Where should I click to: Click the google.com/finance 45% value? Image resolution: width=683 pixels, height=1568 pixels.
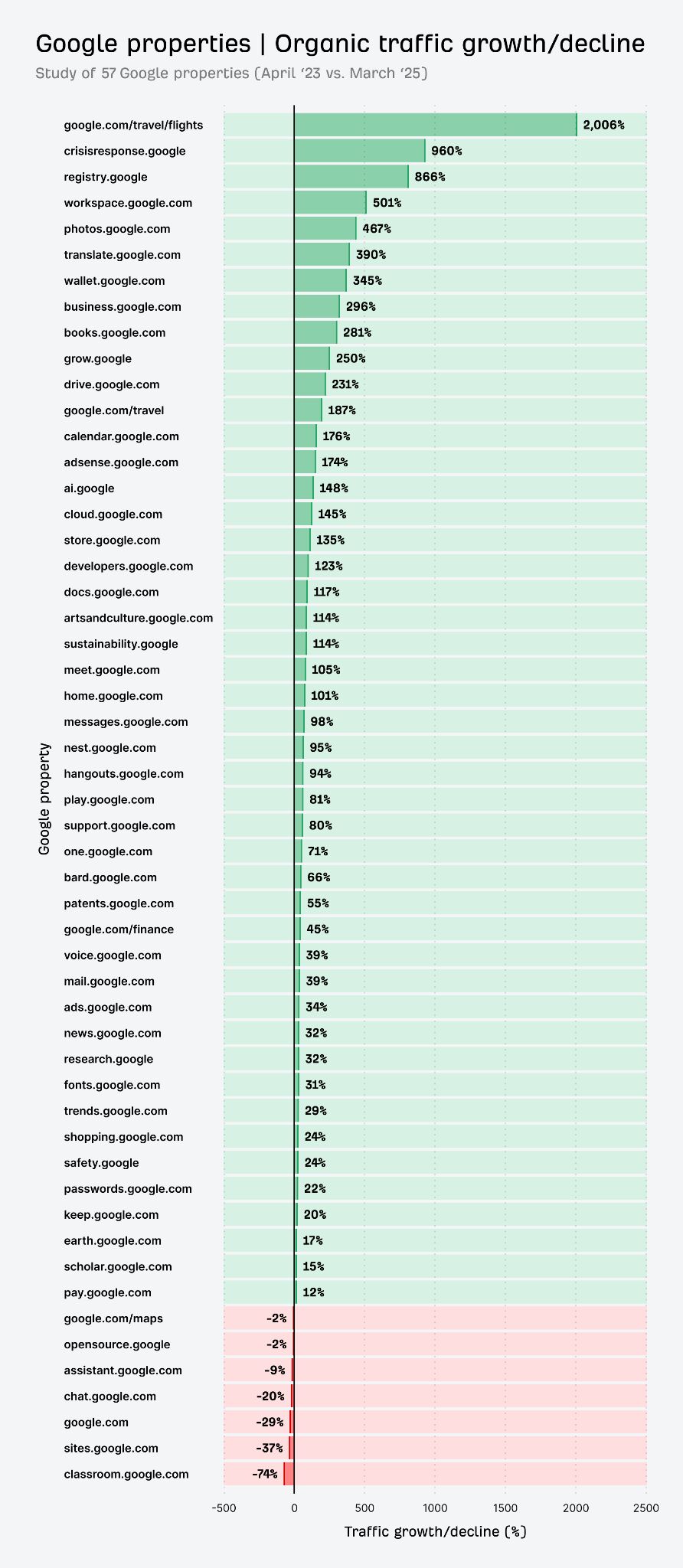pyautogui.click(x=318, y=929)
